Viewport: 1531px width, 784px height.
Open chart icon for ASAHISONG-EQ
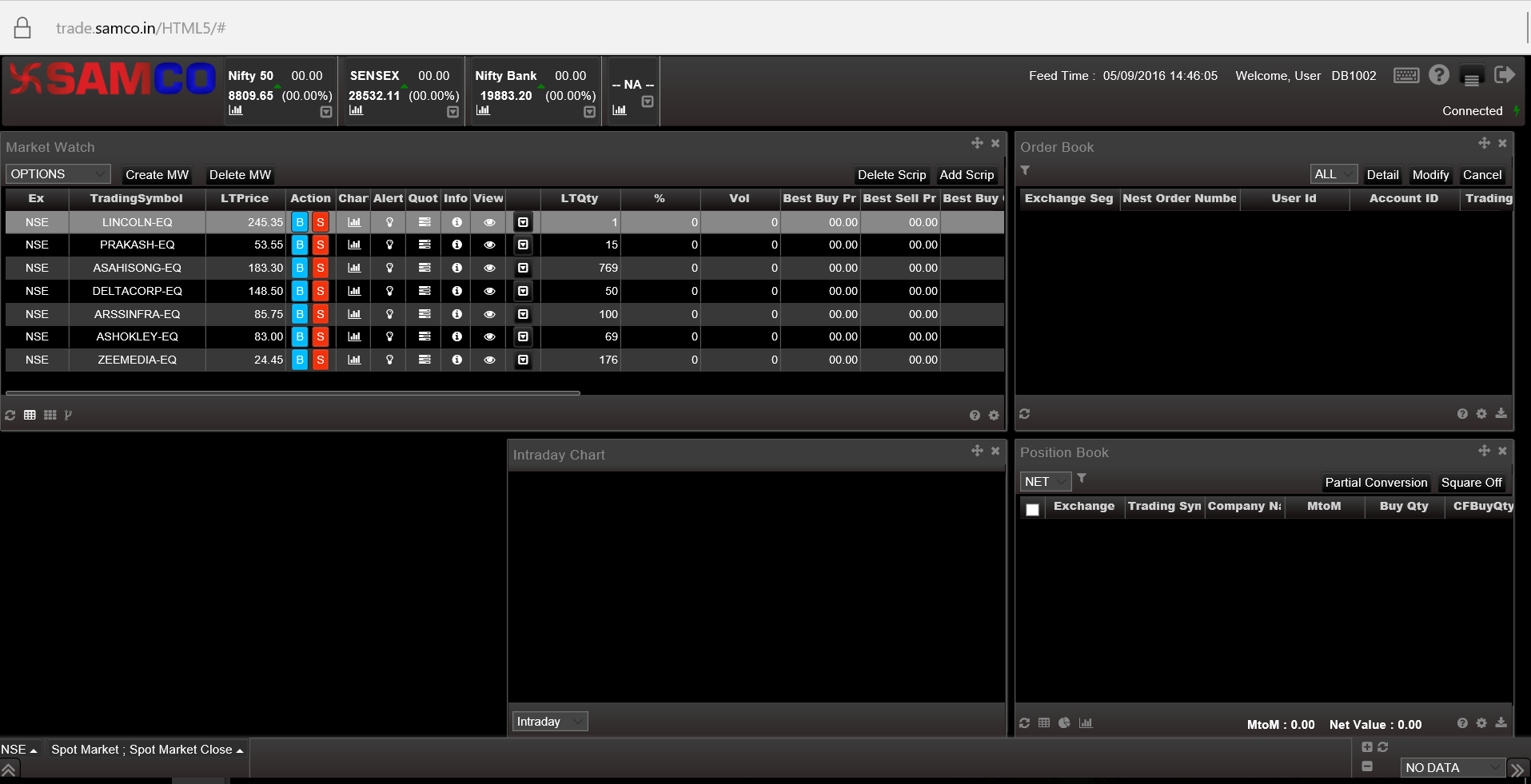(354, 268)
